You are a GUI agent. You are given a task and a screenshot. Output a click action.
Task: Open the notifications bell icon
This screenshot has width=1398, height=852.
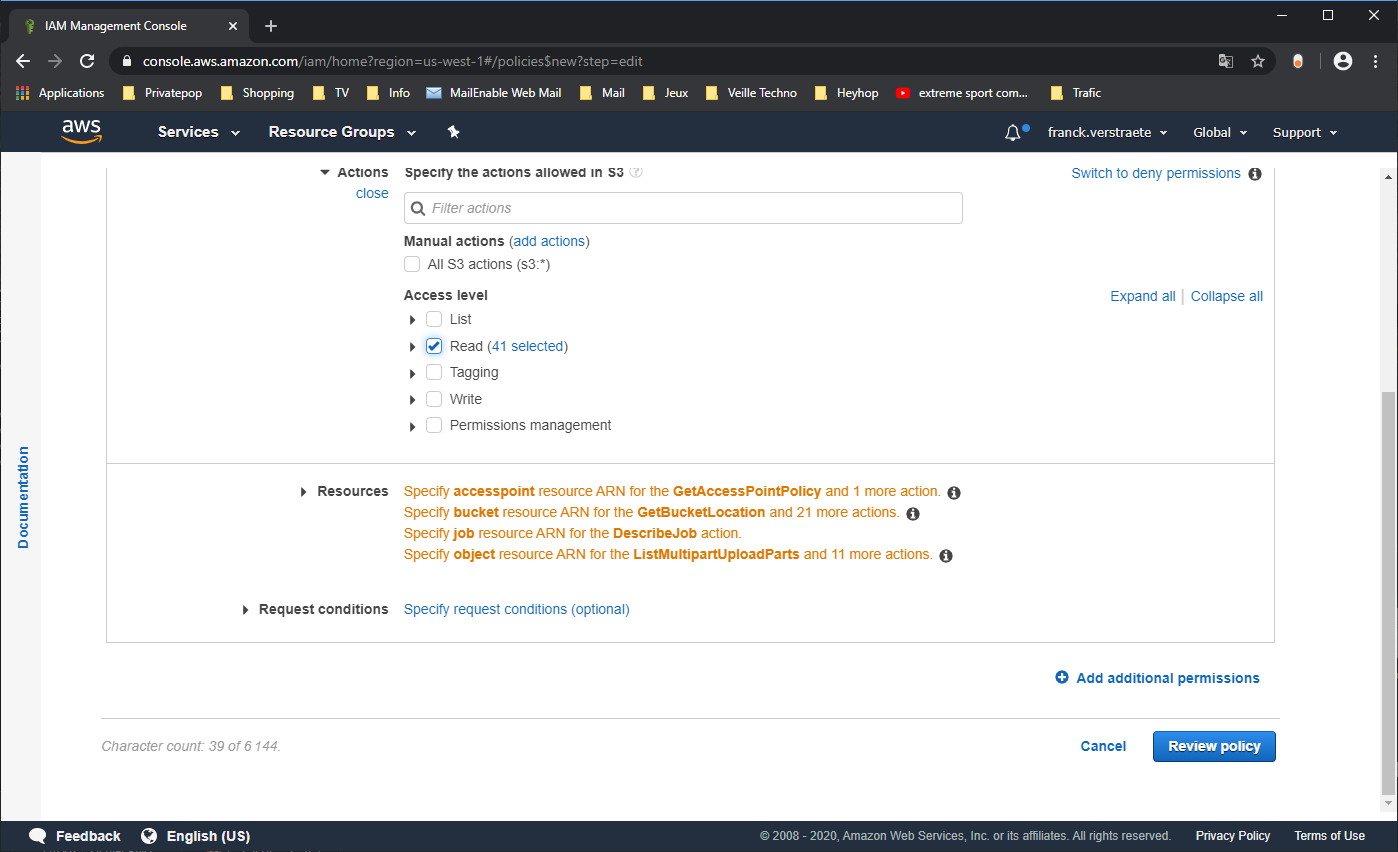tap(1013, 132)
